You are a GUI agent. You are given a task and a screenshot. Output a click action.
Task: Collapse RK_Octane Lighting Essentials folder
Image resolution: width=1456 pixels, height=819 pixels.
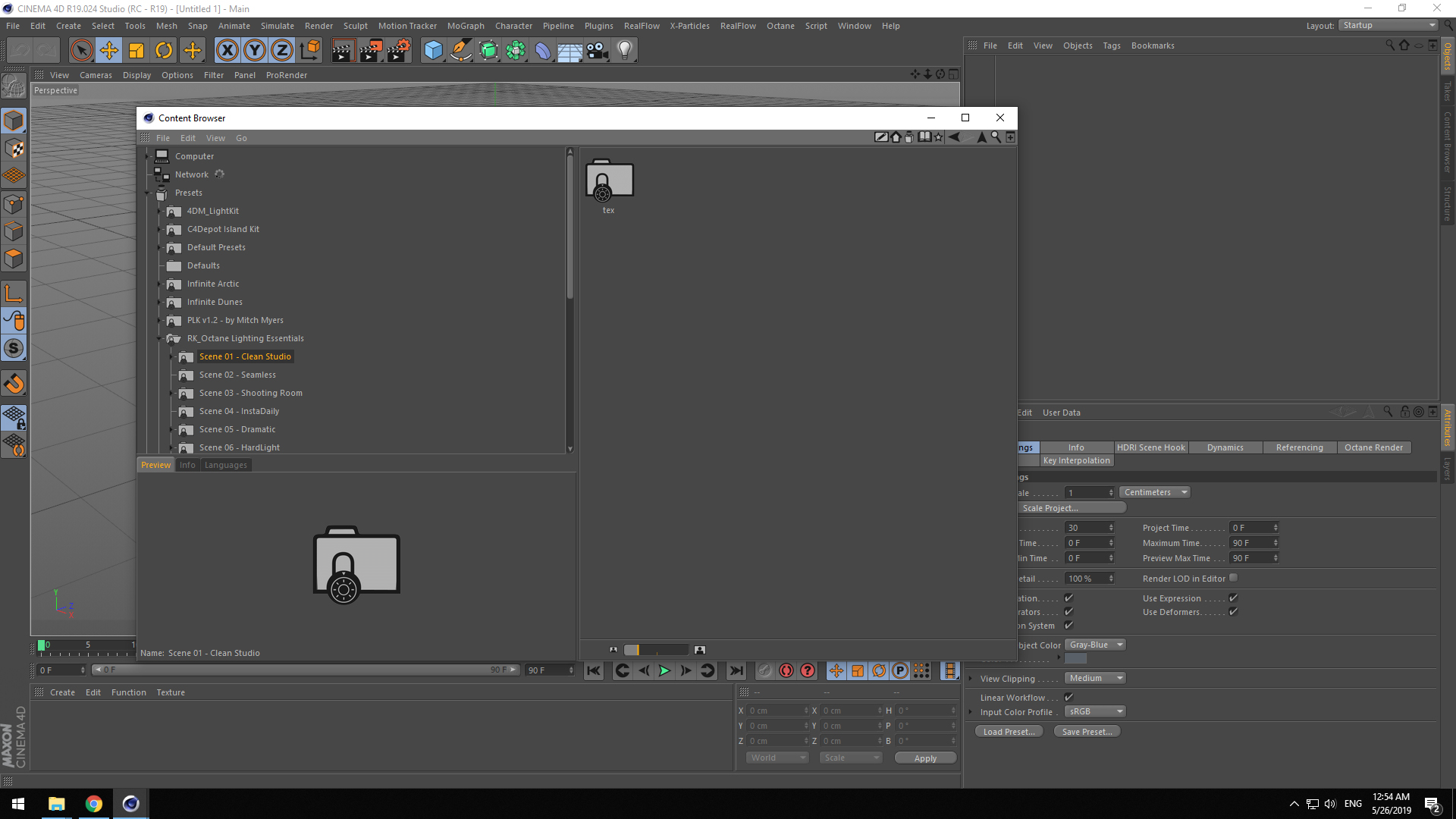[x=160, y=338]
